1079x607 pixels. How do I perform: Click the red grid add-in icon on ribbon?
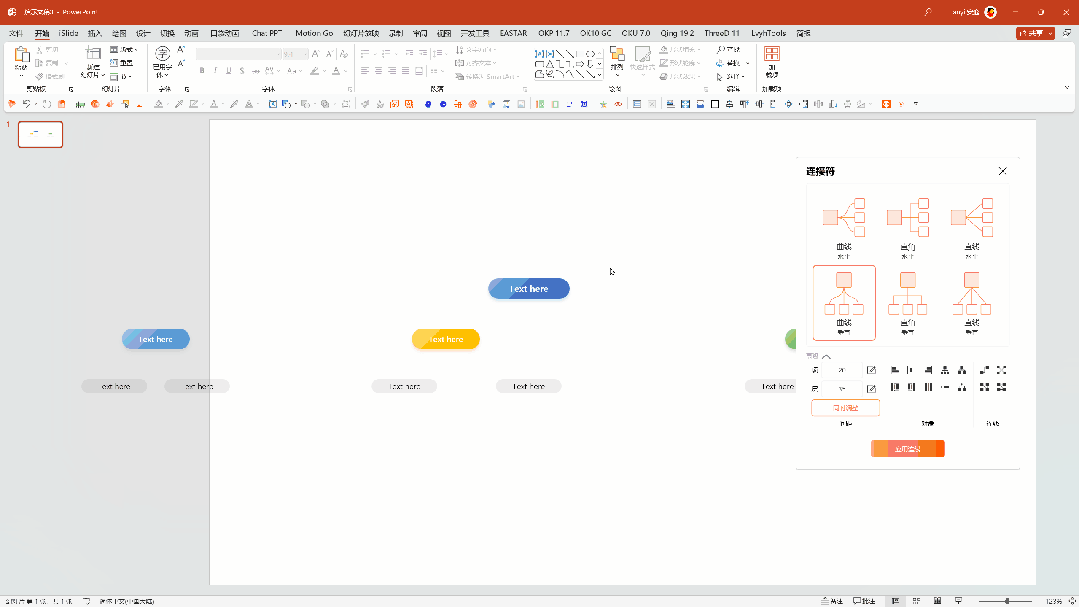(x=771, y=54)
